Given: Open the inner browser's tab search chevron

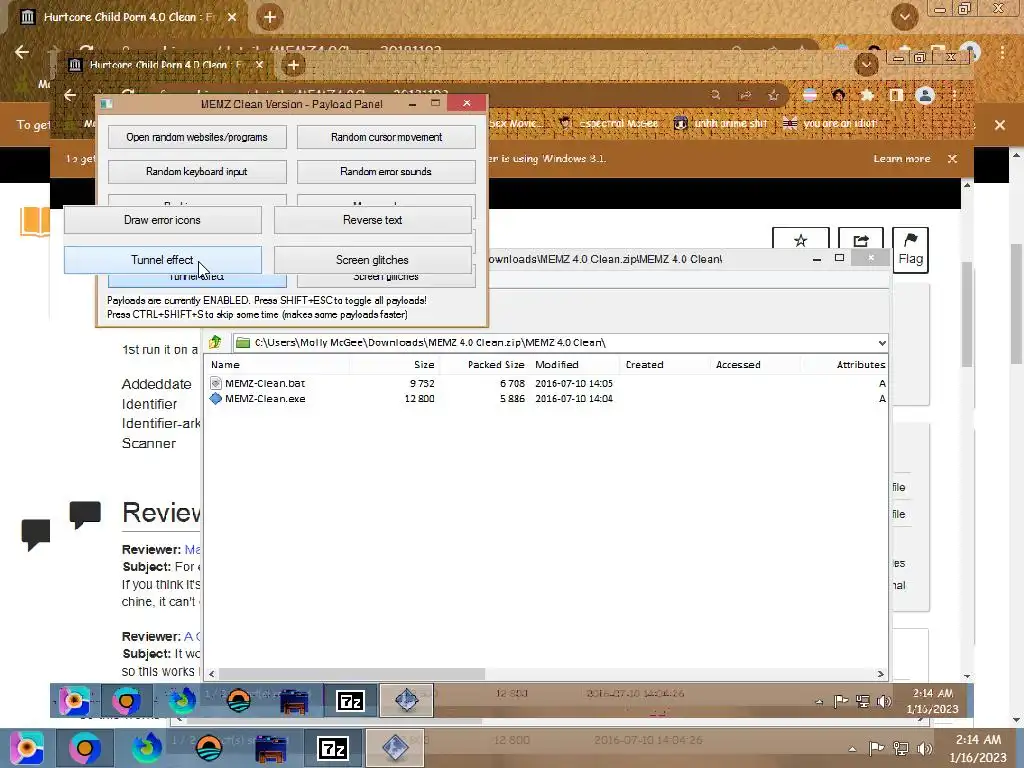Looking at the screenshot, I should (866, 65).
